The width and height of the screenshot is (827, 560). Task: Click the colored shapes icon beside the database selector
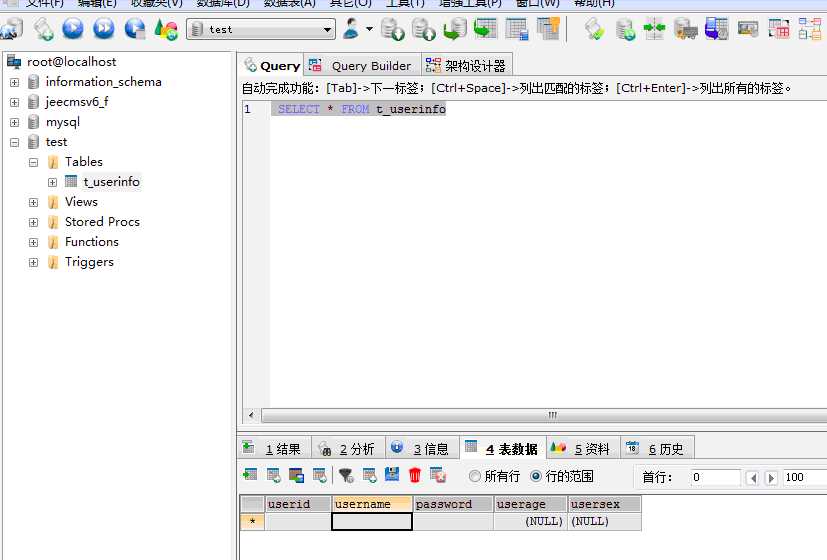[166, 29]
